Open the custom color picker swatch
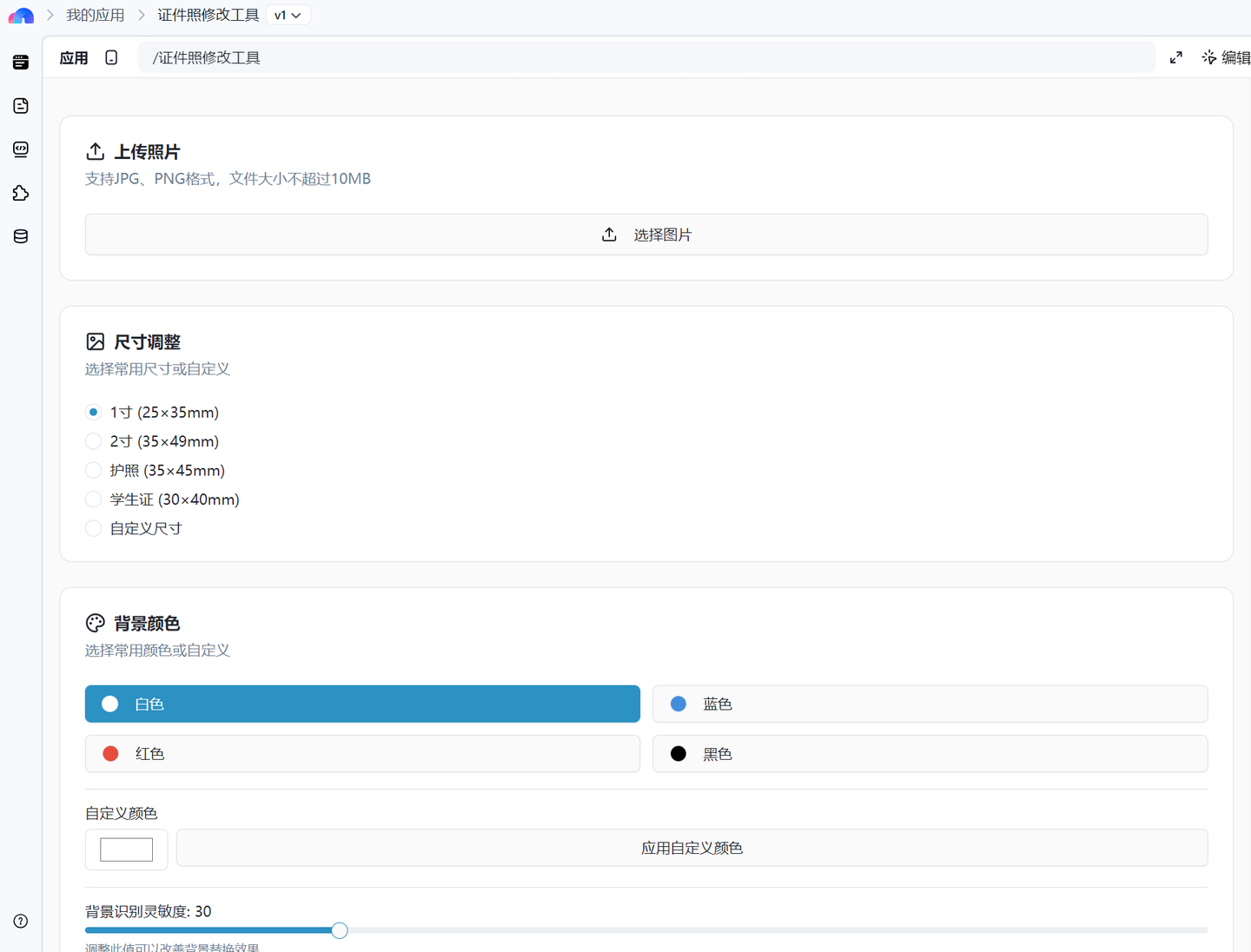The width and height of the screenshot is (1251, 952). click(x=126, y=850)
